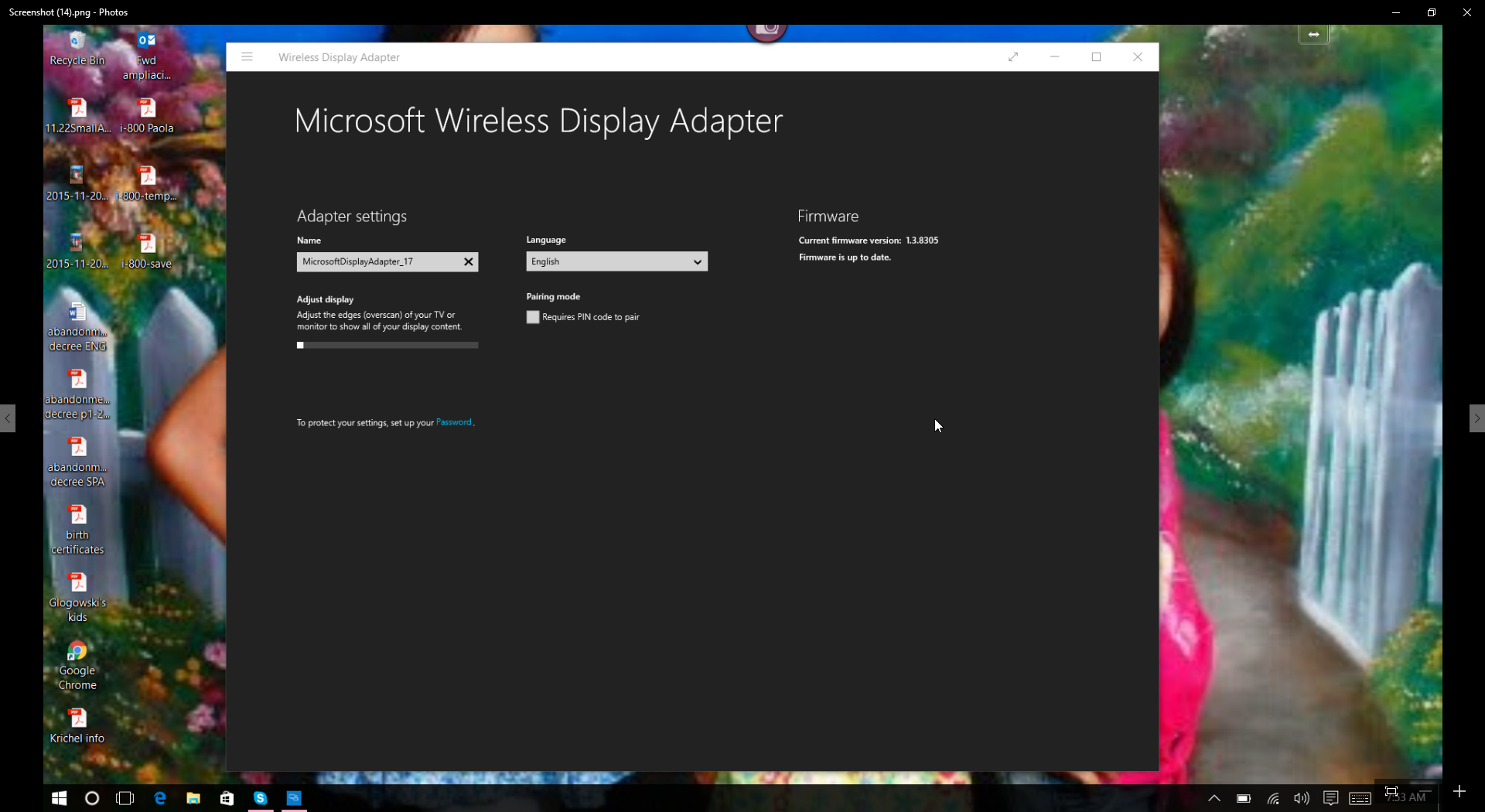Select the i-800-temp... PDF icon
This screenshot has height=812, width=1485.
146,184
